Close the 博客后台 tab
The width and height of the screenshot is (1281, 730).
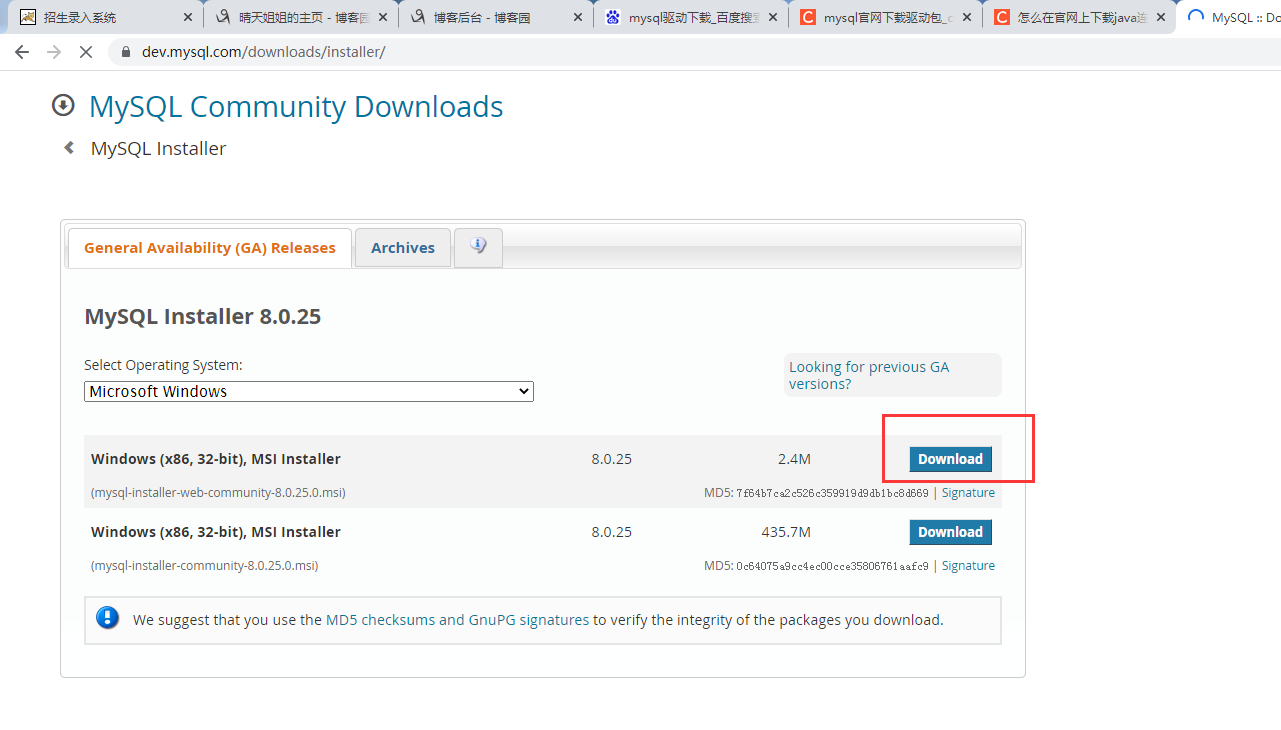577,17
